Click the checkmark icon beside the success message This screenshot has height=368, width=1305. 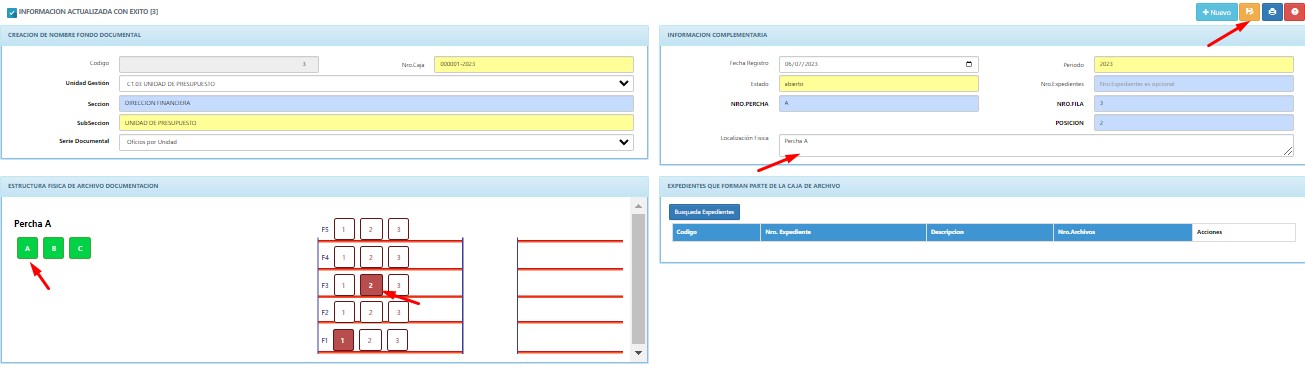(12, 12)
